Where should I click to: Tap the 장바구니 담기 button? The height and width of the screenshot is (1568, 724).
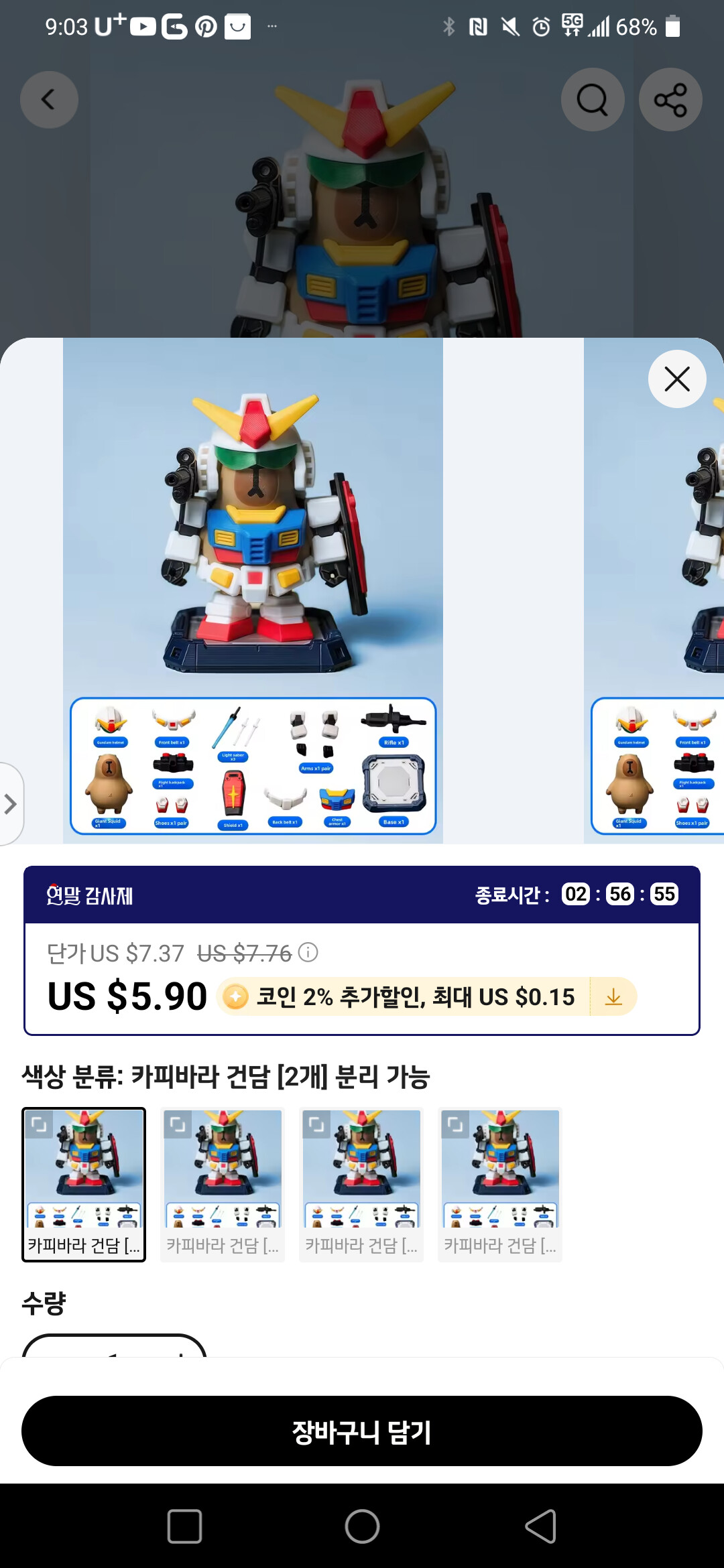362,1431
